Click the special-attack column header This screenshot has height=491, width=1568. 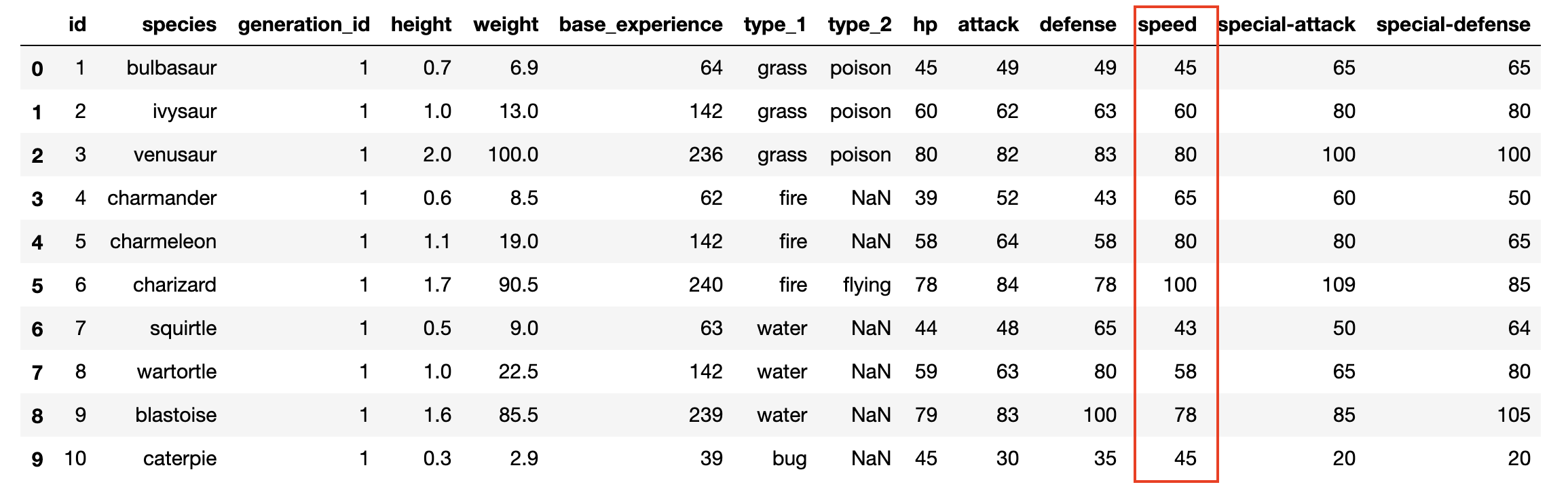tap(1287, 25)
